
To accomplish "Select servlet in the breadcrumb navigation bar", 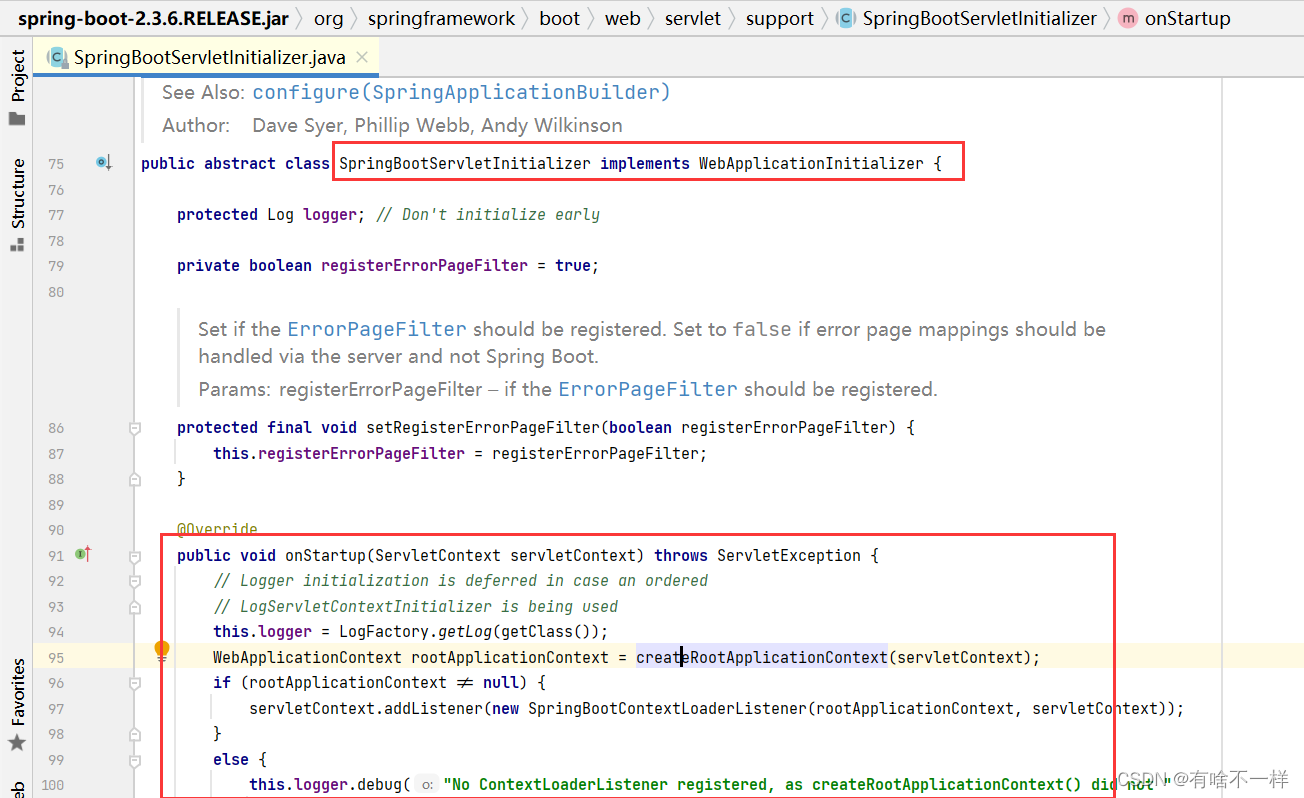I will point(692,17).
